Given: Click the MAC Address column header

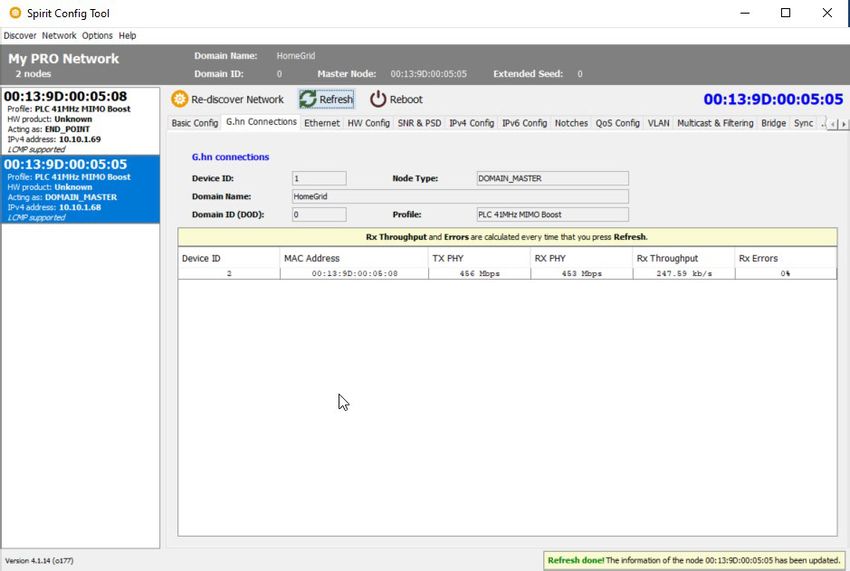Looking at the screenshot, I should click(354, 259).
